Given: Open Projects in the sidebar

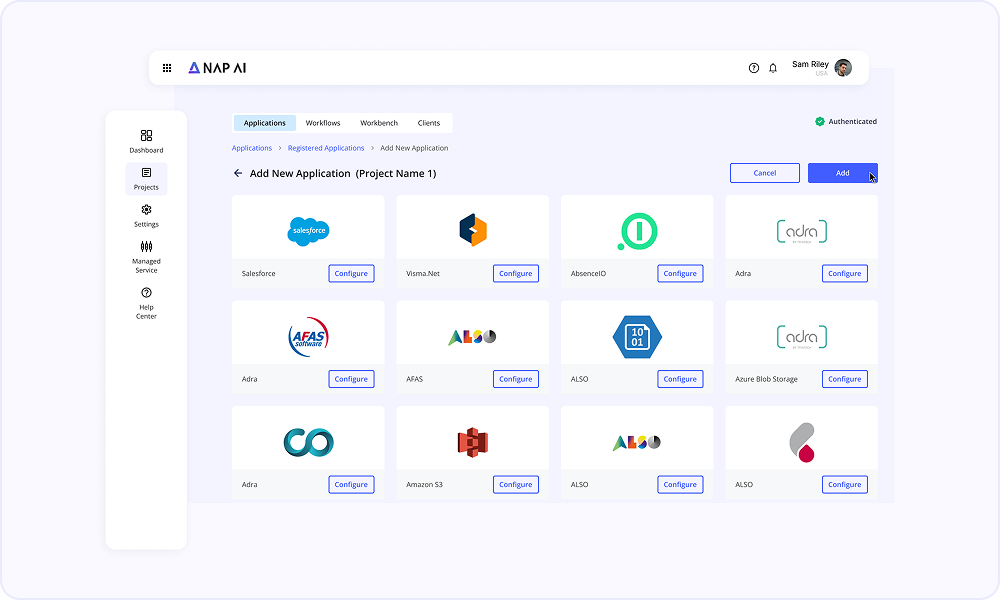Looking at the screenshot, I should [146, 179].
